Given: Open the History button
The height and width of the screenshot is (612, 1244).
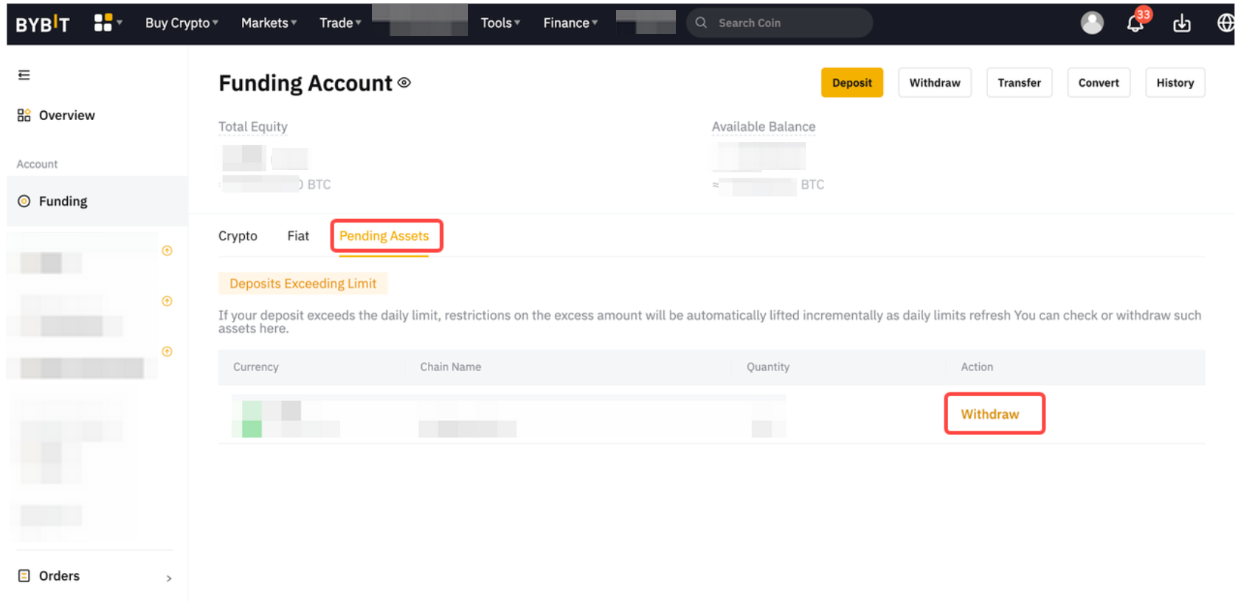Looking at the screenshot, I should 1174,83.
